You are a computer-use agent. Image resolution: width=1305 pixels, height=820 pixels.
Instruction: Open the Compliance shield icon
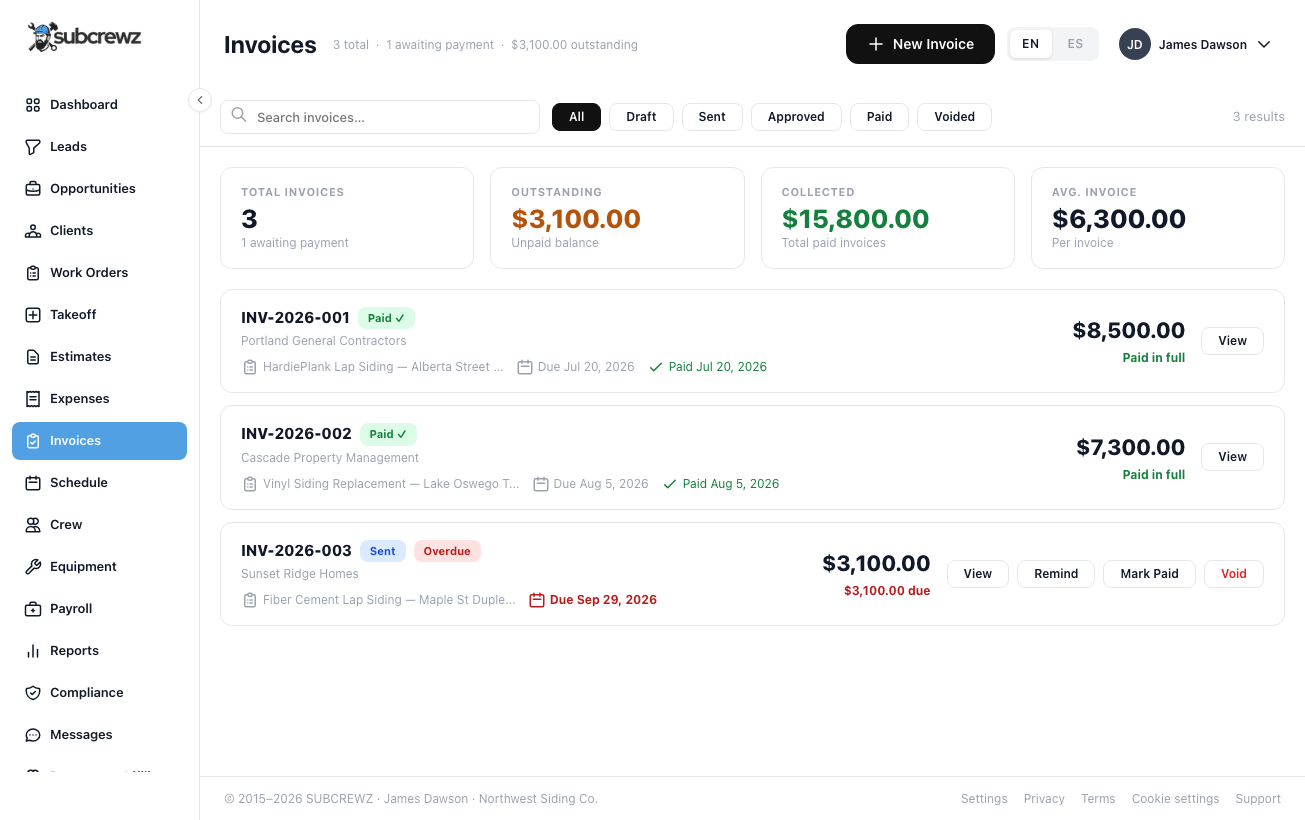[x=33, y=693]
